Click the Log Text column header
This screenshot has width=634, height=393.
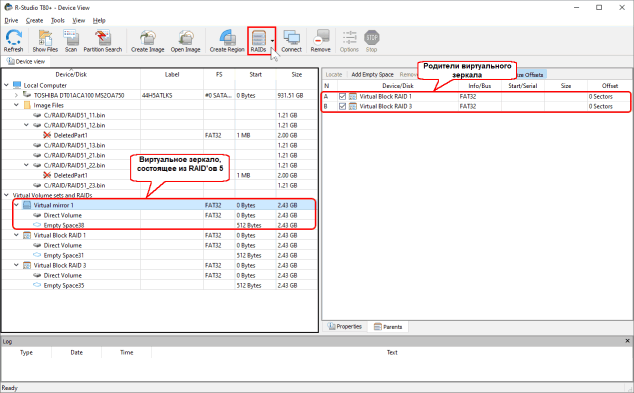click(392, 353)
